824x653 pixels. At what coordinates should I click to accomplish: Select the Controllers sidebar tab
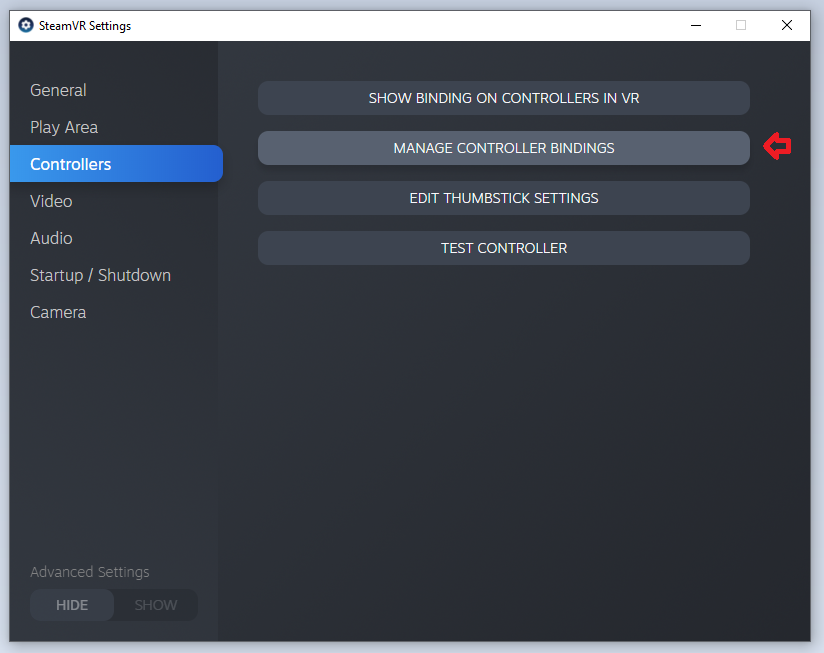pyautogui.click(x=116, y=164)
